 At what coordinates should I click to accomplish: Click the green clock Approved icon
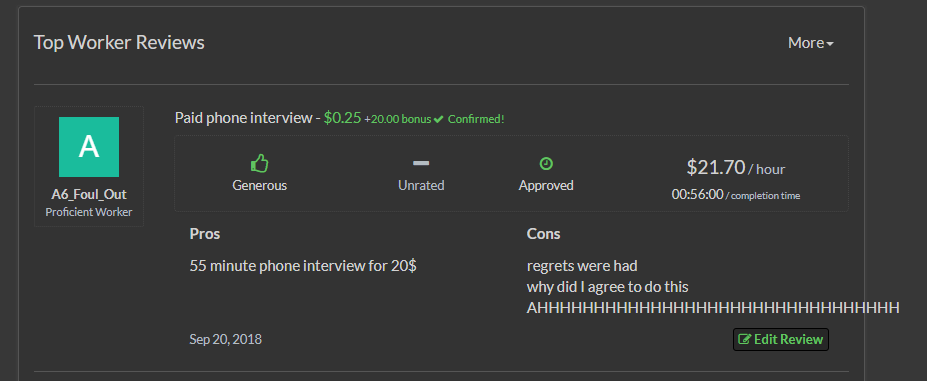546,163
